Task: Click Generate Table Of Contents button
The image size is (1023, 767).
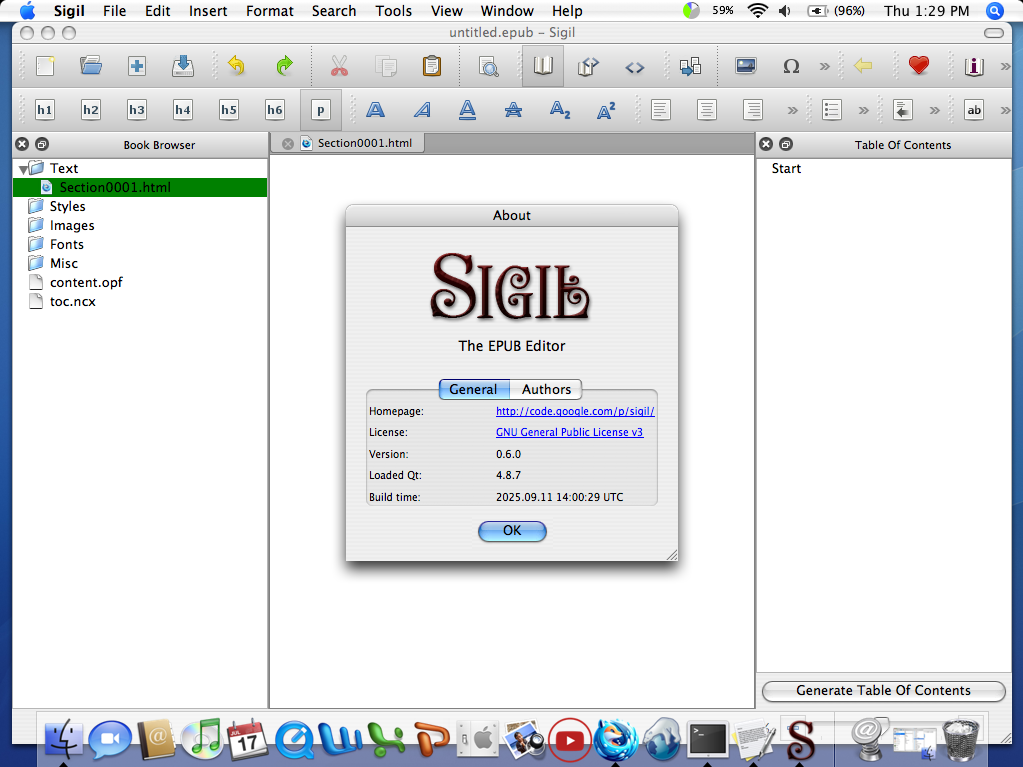Action: (883, 691)
